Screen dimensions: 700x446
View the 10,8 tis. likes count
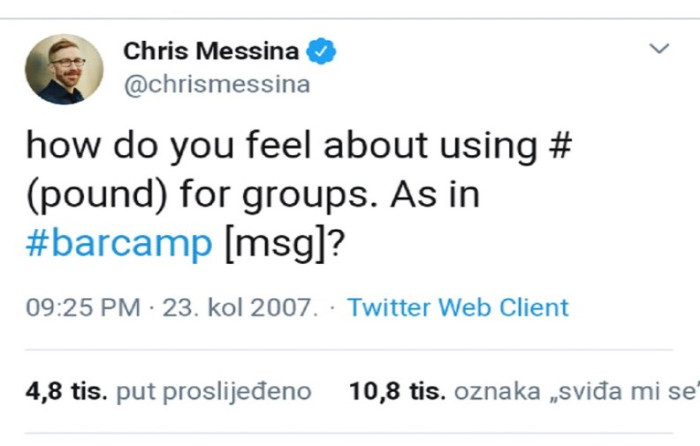pos(397,391)
